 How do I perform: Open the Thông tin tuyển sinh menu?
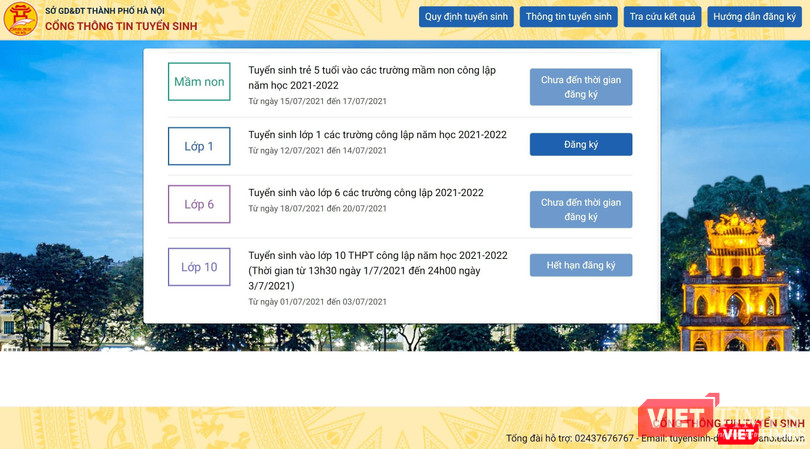pos(568,17)
